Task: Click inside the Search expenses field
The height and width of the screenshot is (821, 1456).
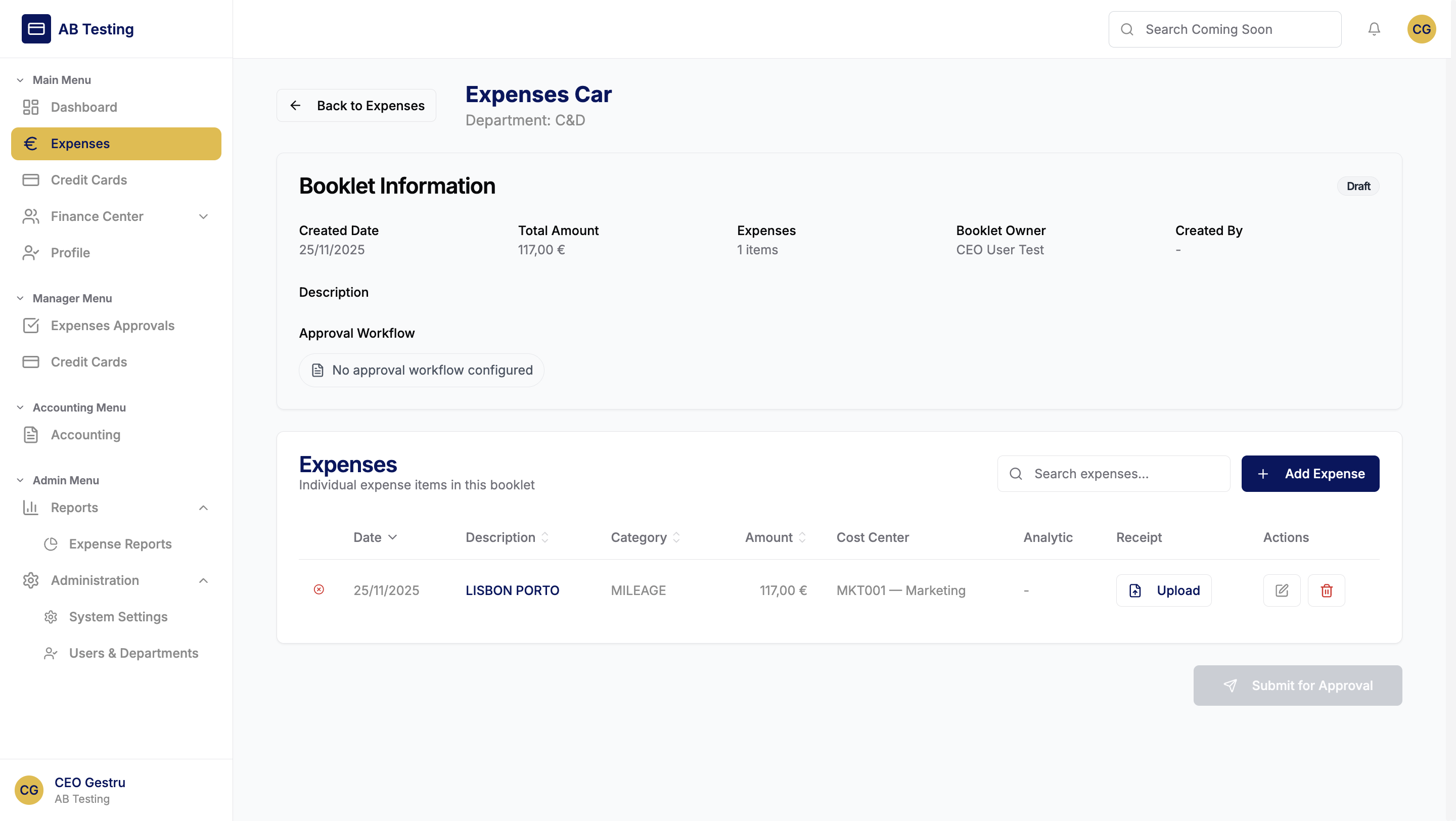Action: 1112,474
